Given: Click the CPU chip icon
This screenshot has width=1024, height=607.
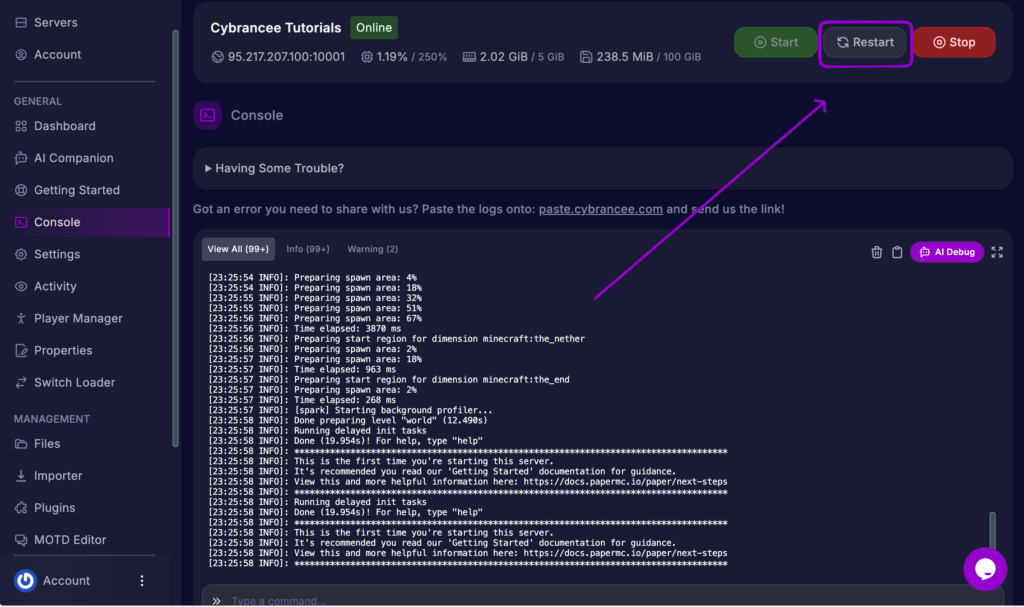Looking at the screenshot, I should click(x=367, y=57).
